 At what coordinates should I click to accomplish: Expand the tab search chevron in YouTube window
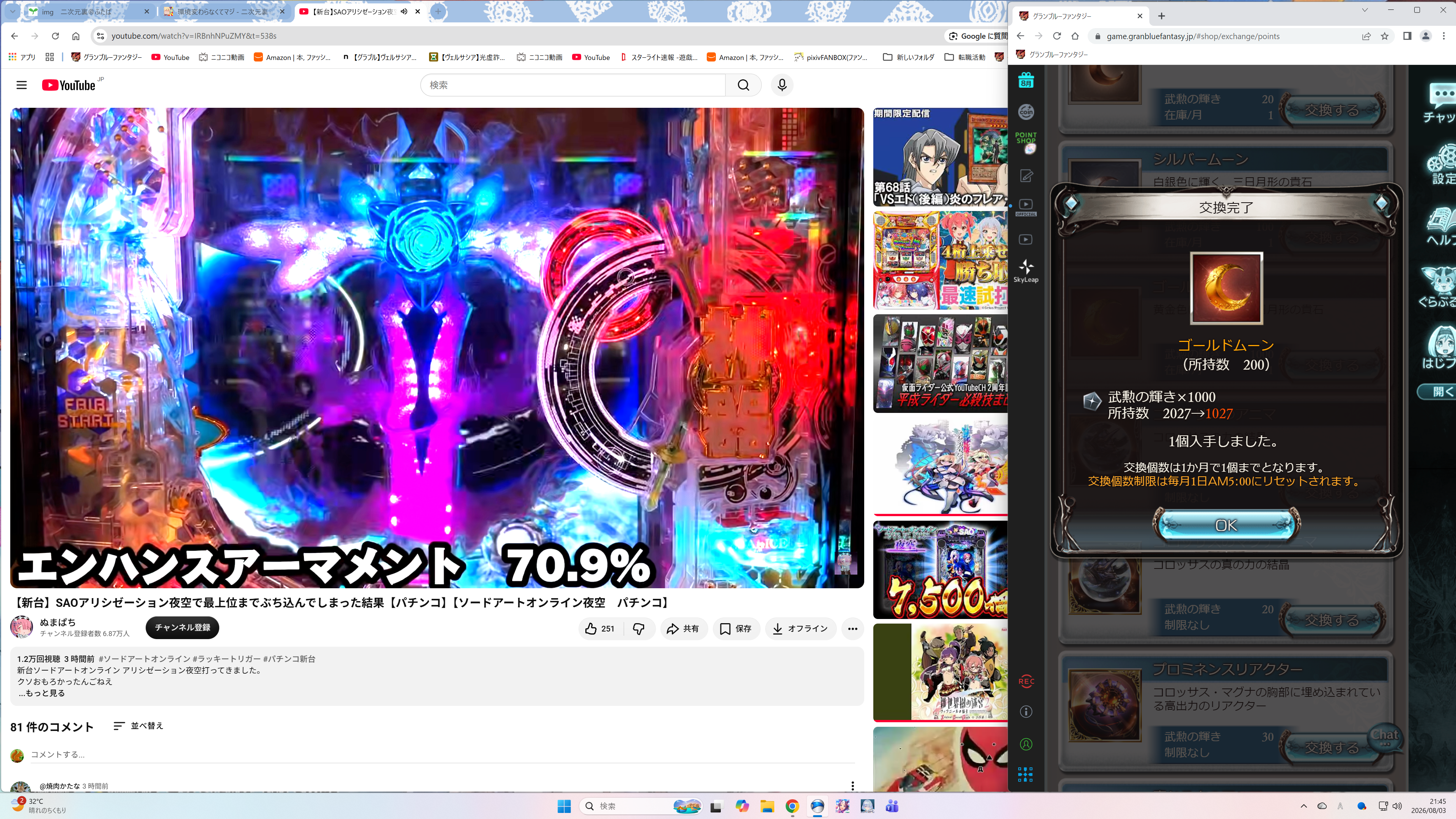click(x=13, y=11)
